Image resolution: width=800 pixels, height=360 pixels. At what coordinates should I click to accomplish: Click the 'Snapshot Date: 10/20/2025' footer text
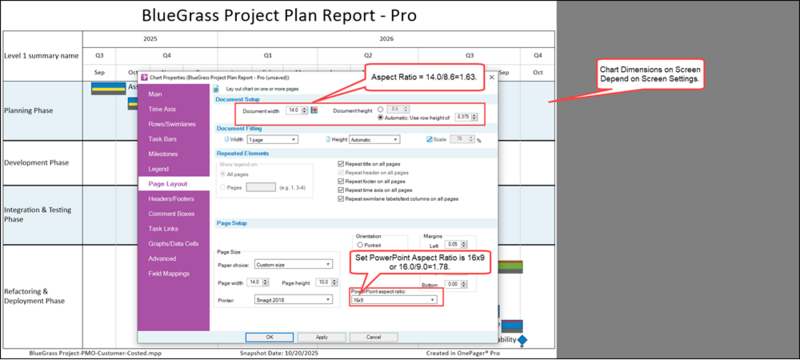coord(279,353)
